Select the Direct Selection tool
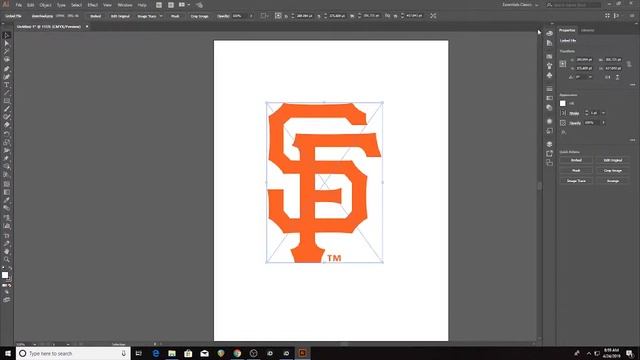The width and height of the screenshot is (640, 360). (7, 44)
